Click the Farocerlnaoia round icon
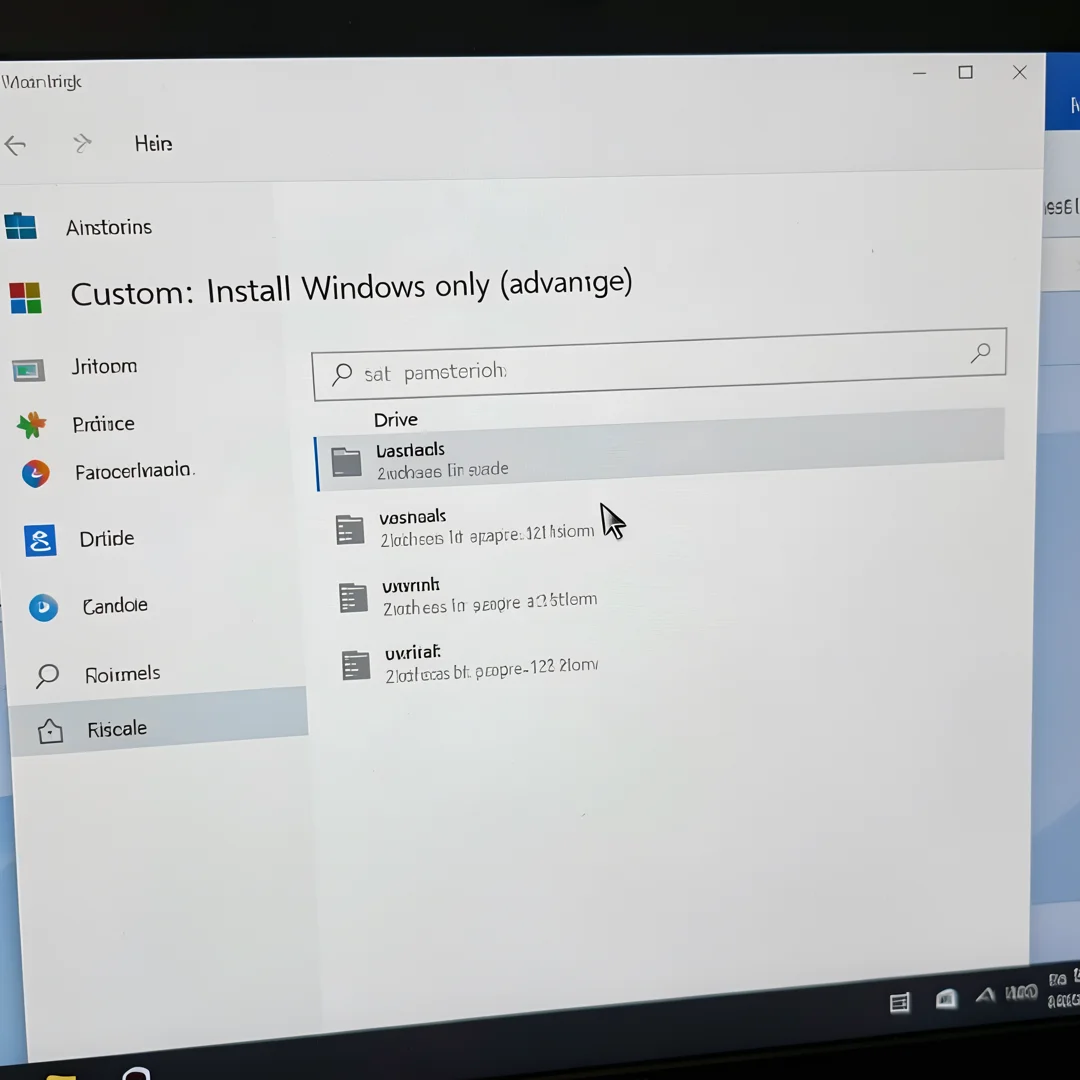1080x1080 pixels. click(35, 473)
